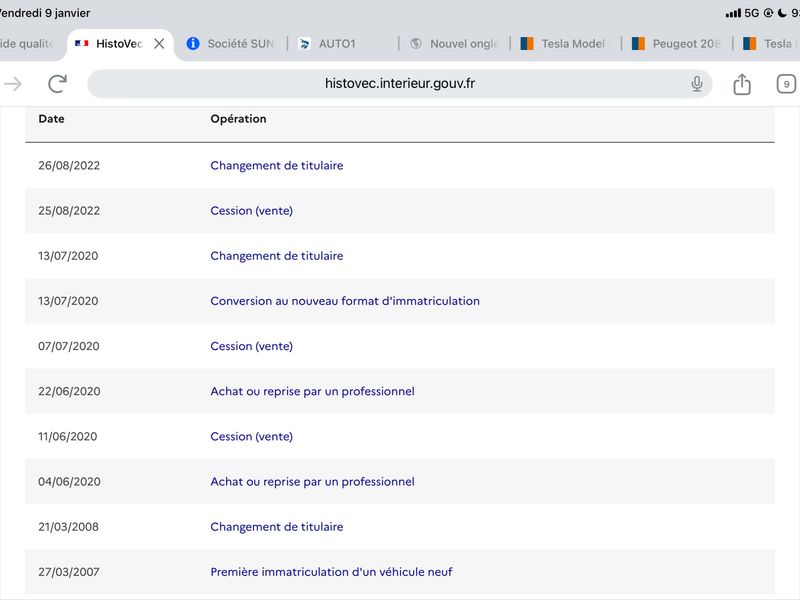Switch to the Tesla Model tab
800x600 pixels.
click(563, 44)
